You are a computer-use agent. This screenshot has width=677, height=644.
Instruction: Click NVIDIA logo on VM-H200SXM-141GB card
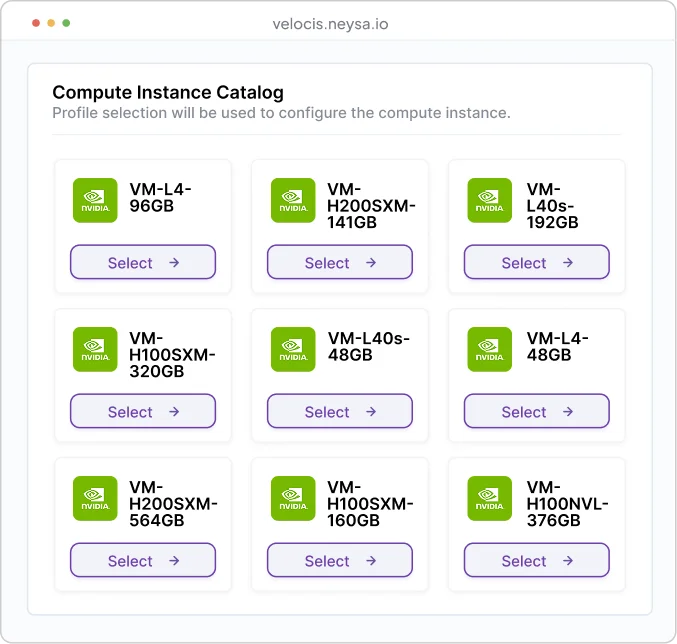293,200
